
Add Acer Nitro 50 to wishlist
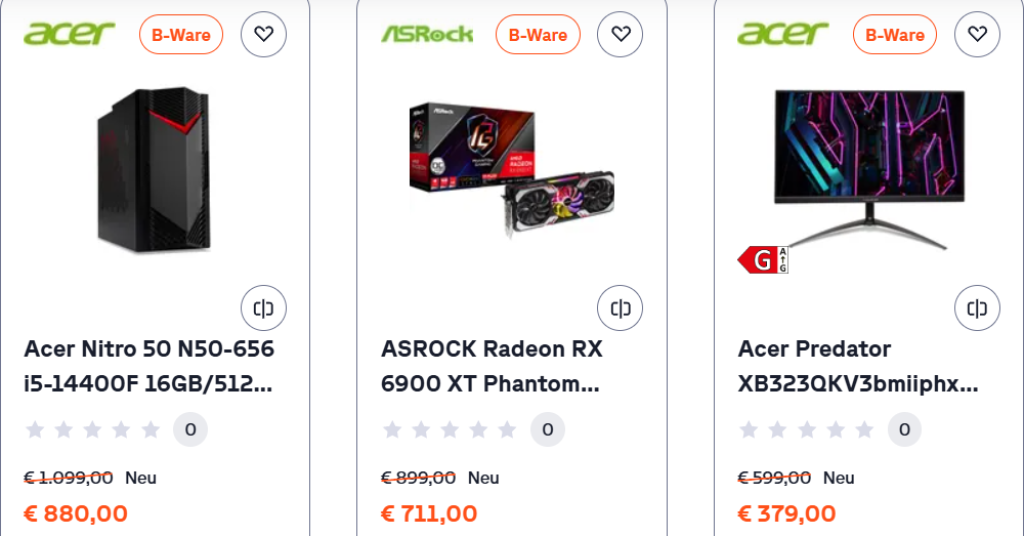pos(263,35)
